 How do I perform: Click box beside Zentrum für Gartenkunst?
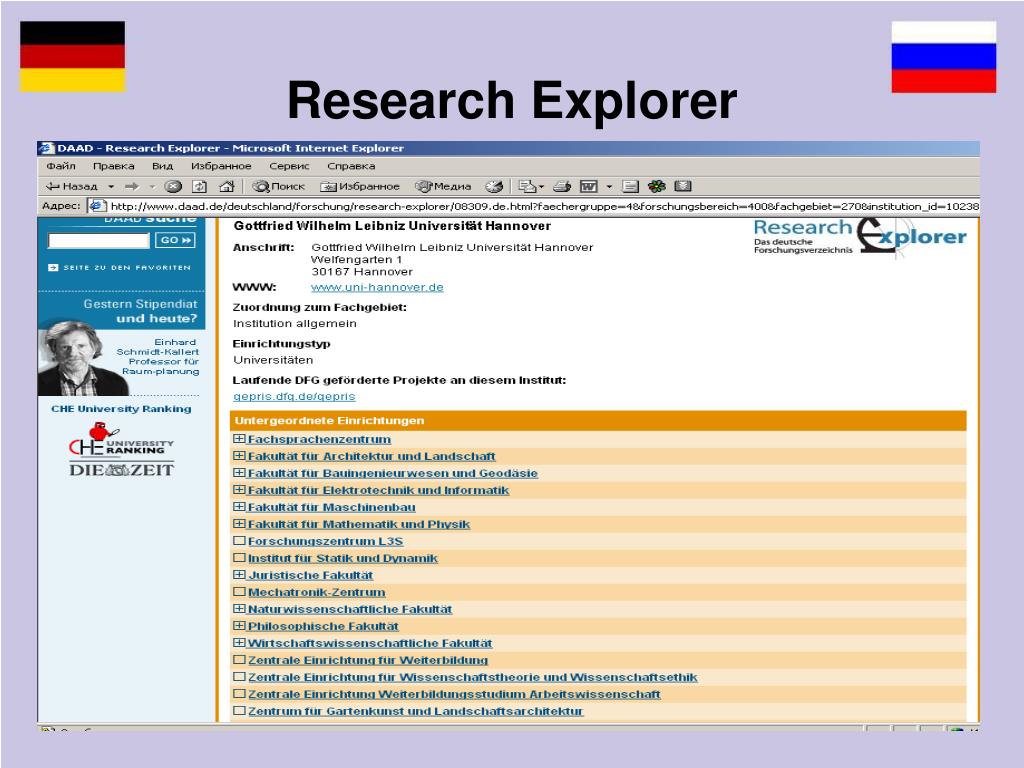239,711
